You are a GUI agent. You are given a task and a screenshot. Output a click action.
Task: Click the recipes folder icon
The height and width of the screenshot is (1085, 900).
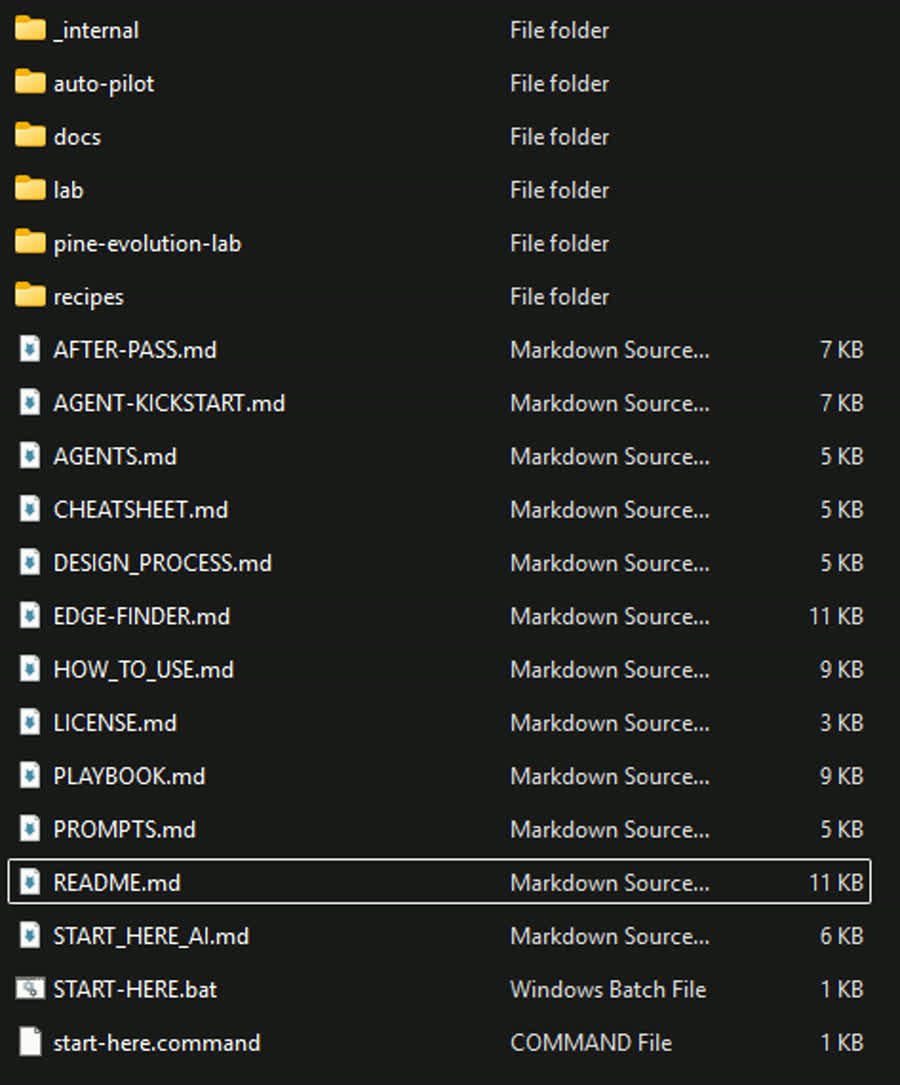(x=30, y=296)
